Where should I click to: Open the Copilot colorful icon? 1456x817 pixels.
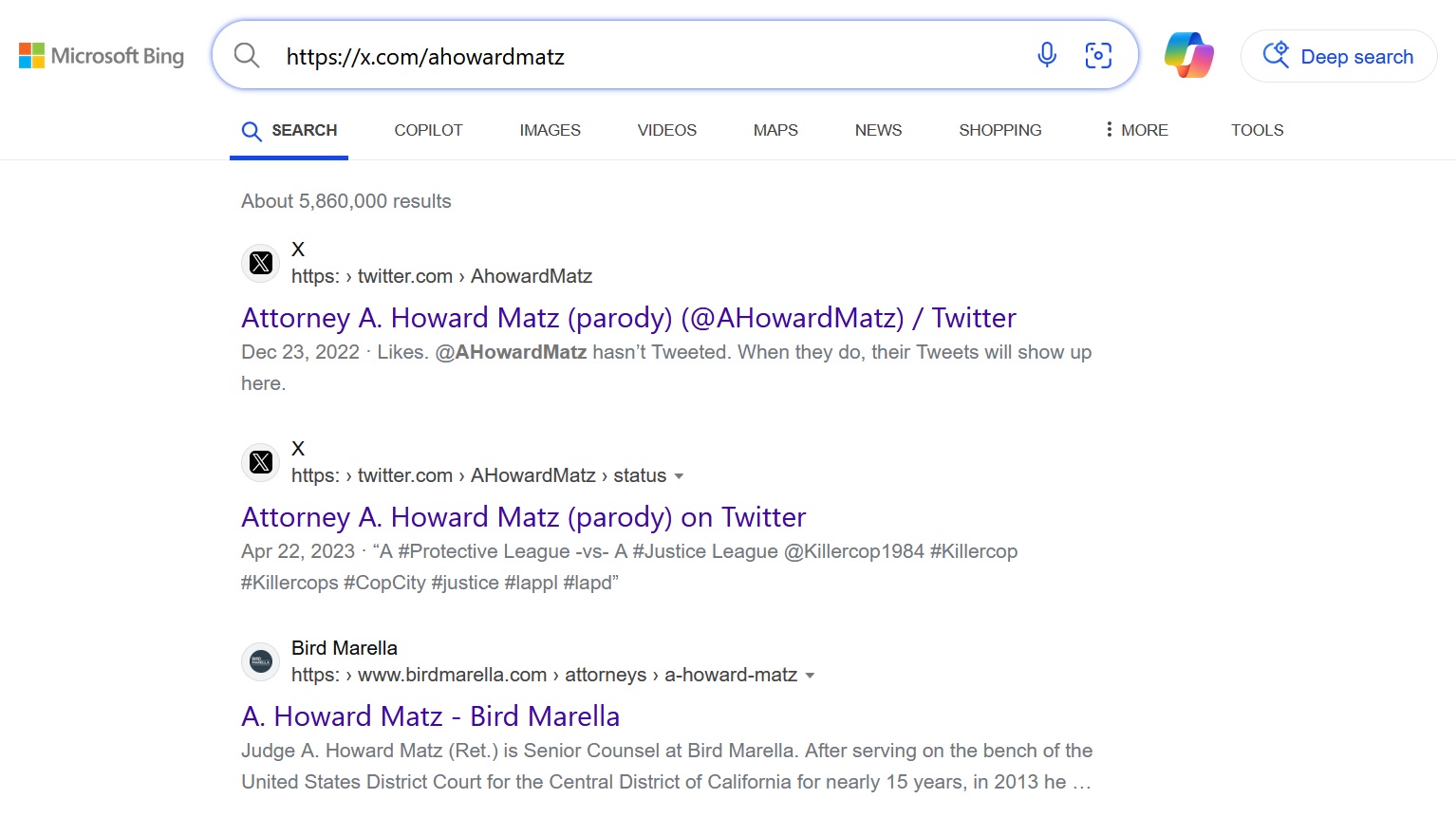point(1189,55)
